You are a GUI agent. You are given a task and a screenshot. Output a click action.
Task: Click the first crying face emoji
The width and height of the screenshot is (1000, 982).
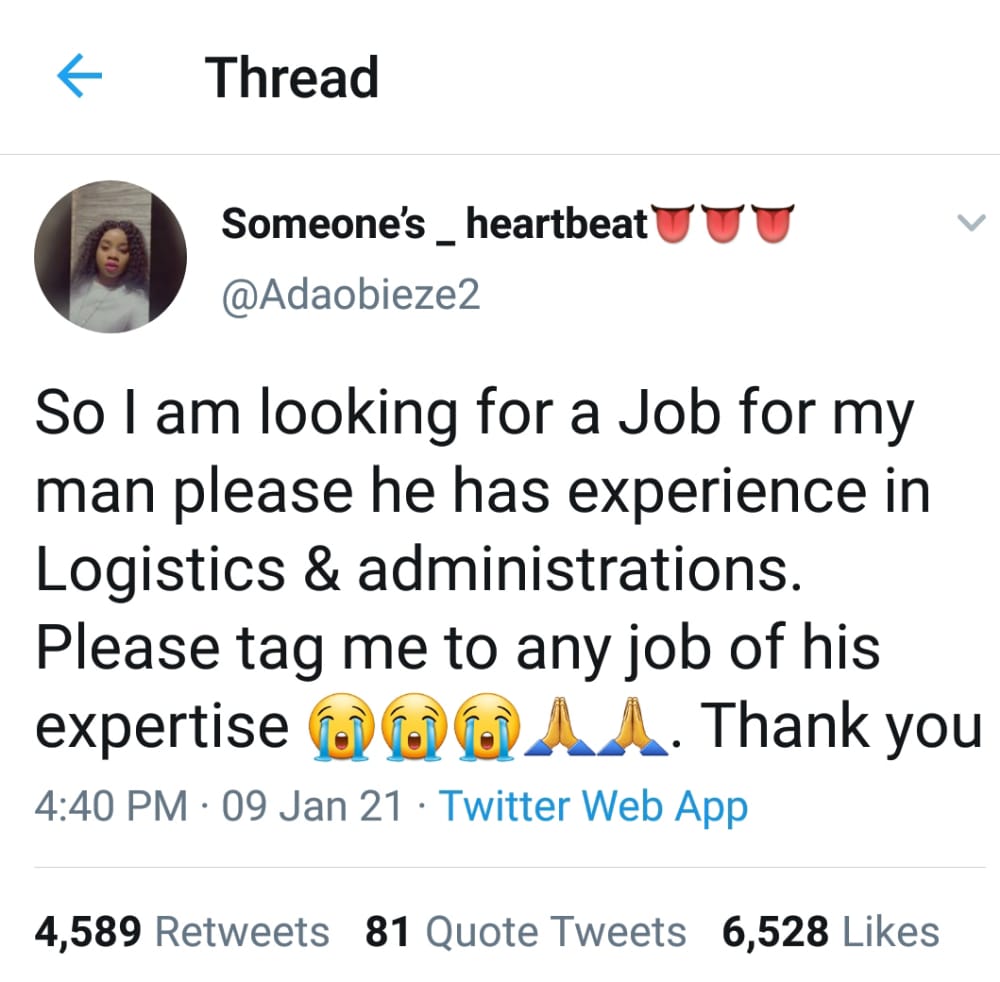[x=341, y=726]
